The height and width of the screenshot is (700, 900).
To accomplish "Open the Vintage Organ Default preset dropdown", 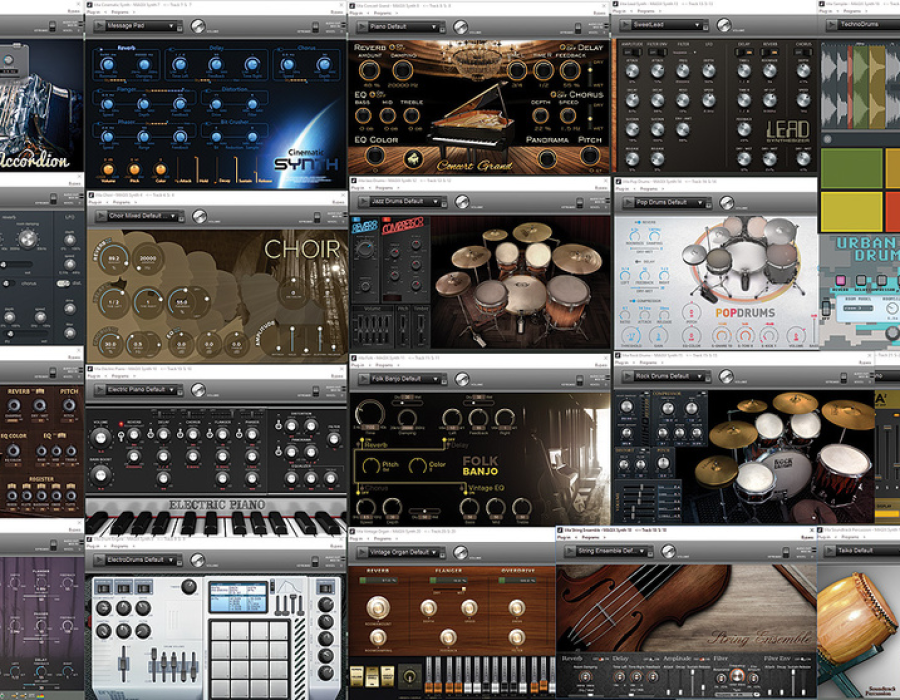I will [434, 552].
